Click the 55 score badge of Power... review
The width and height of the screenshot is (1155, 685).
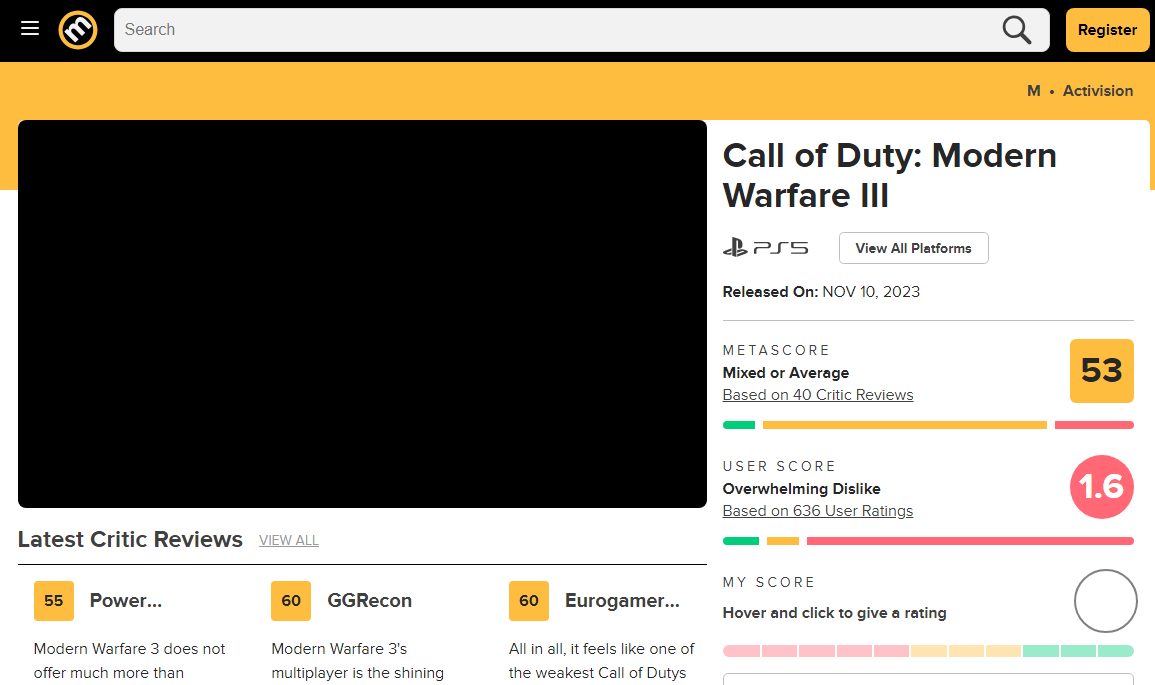54,601
